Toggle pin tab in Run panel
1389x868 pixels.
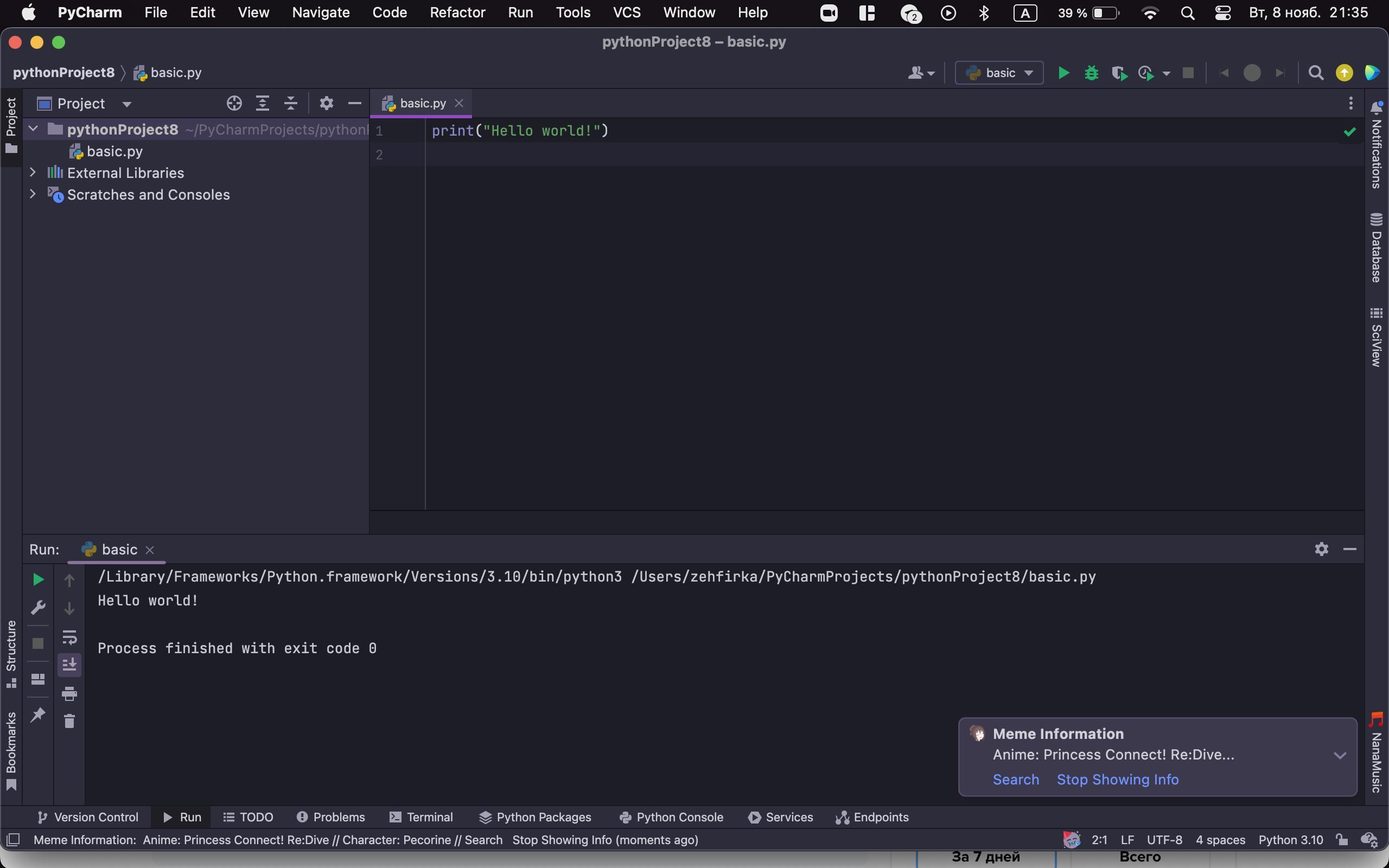click(38, 714)
